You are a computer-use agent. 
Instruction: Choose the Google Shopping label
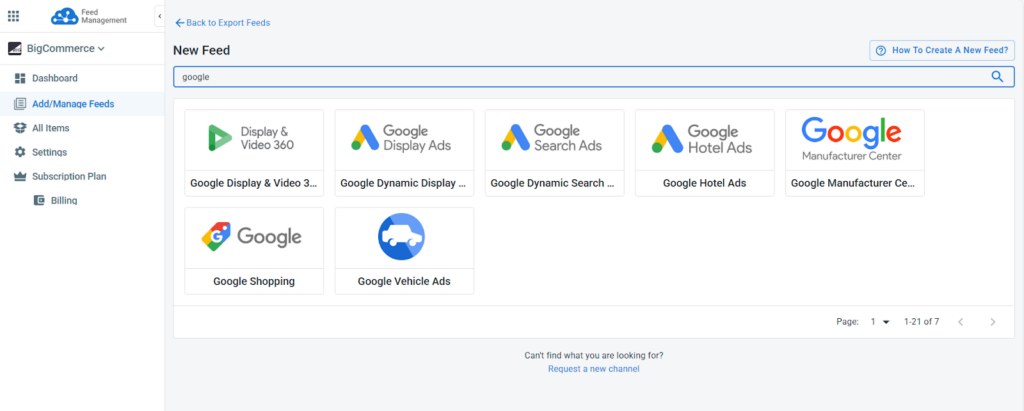pyautogui.click(x=254, y=282)
